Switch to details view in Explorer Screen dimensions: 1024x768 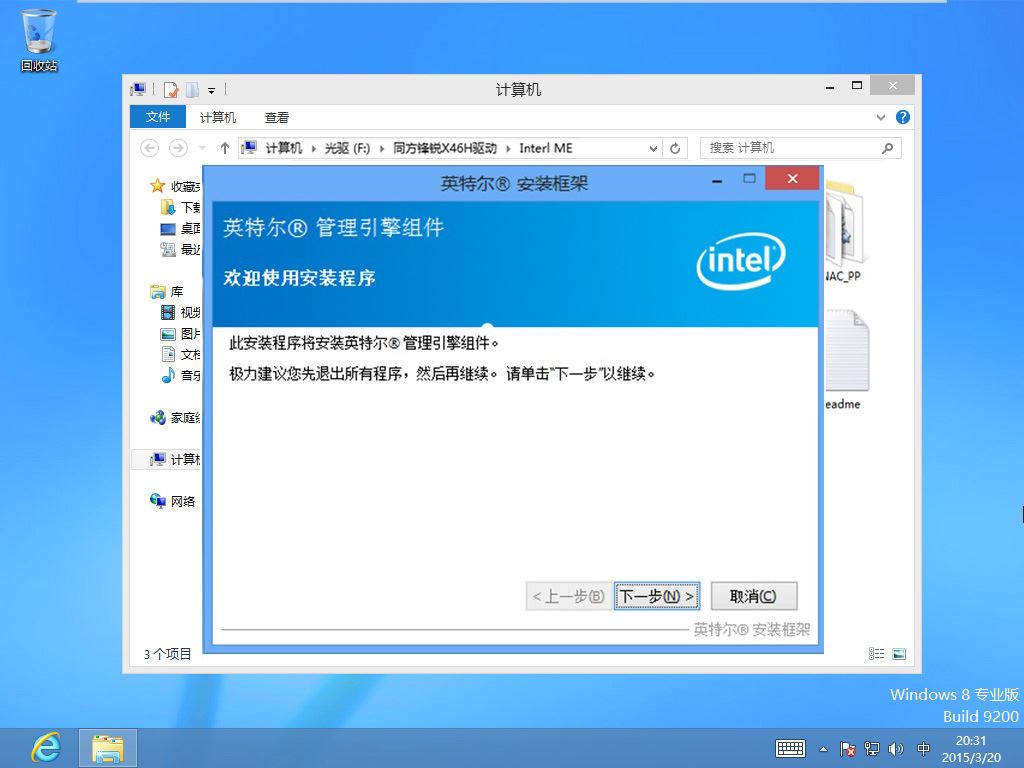click(876, 654)
